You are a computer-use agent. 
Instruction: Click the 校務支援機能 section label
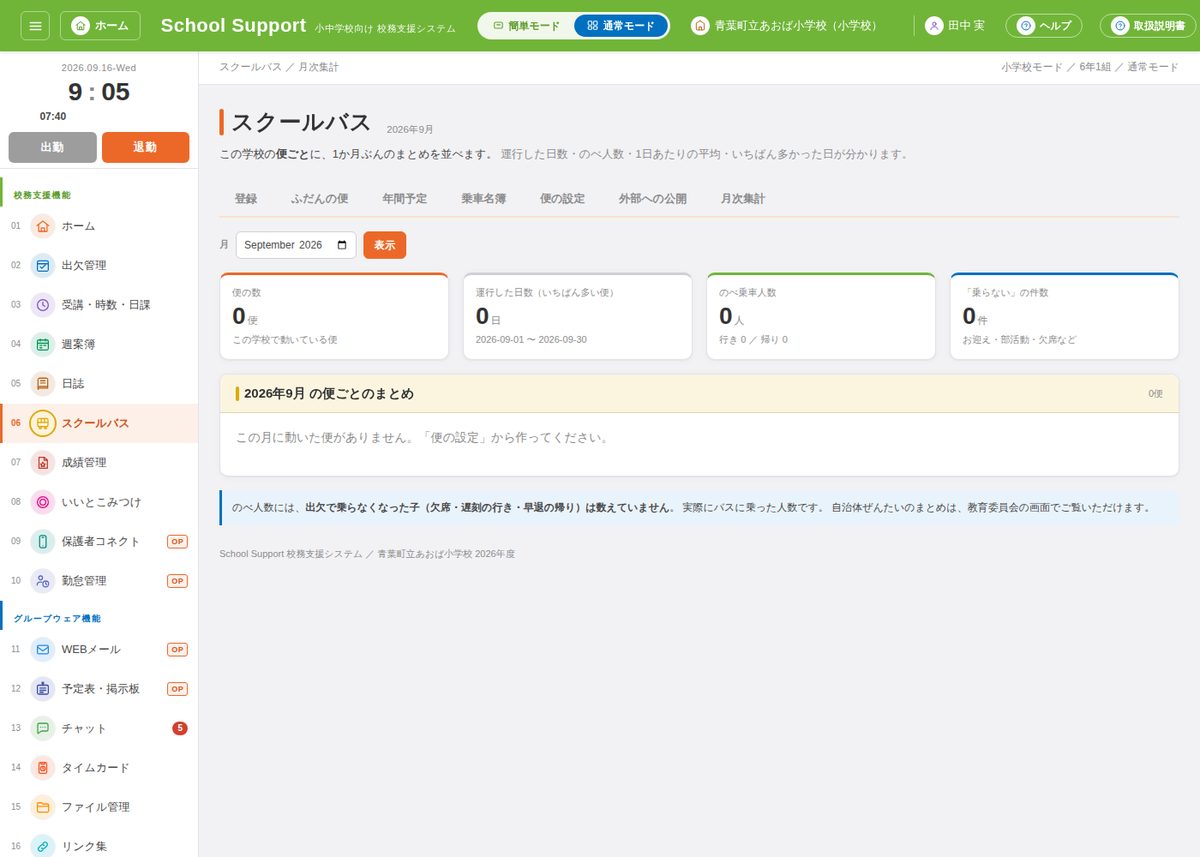[x=42, y=195]
